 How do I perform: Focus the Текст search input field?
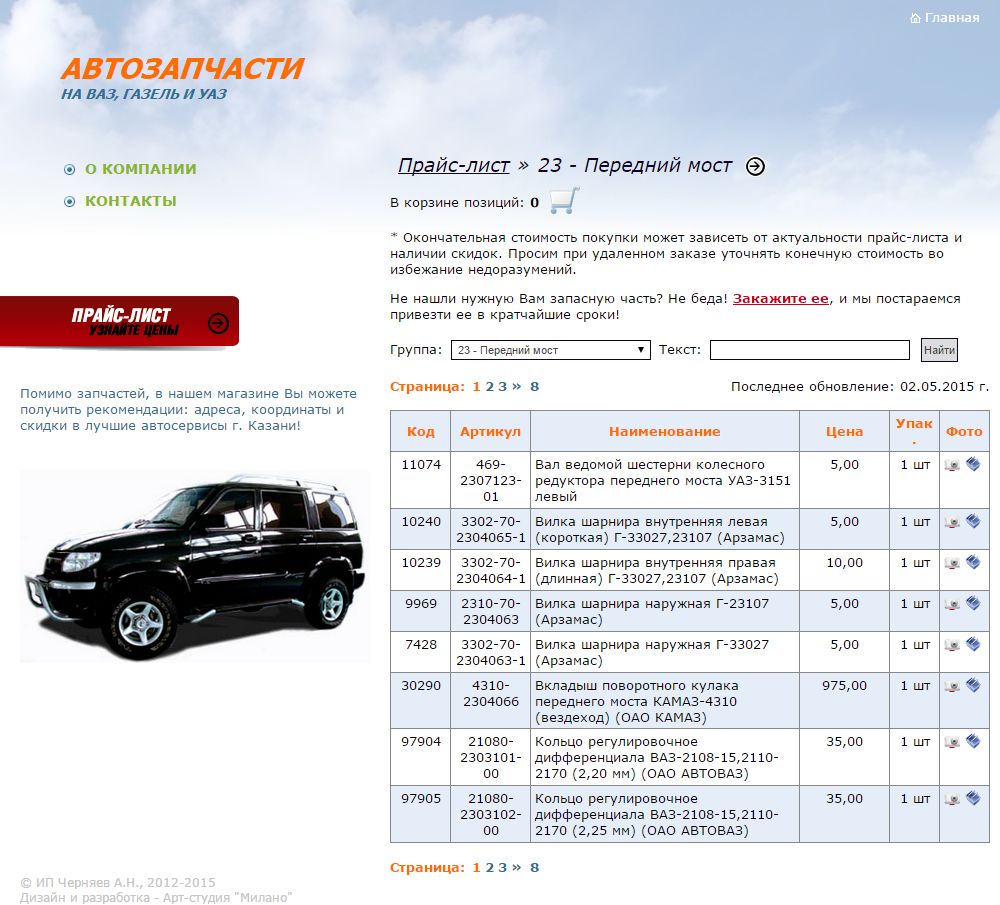click(809, 350)
